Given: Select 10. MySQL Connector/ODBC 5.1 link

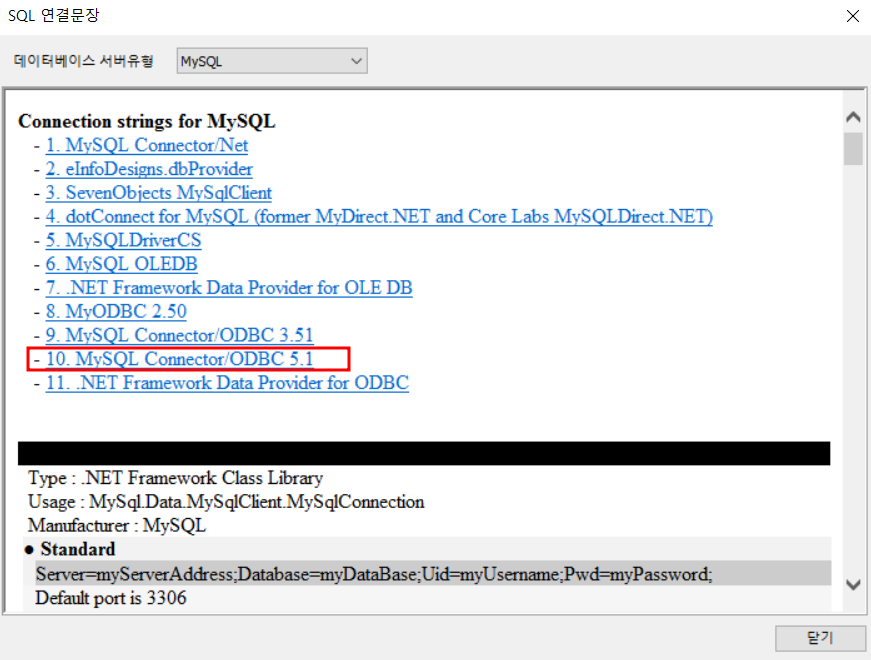Looking at the screenshot, I should click(x=179, y=359).
